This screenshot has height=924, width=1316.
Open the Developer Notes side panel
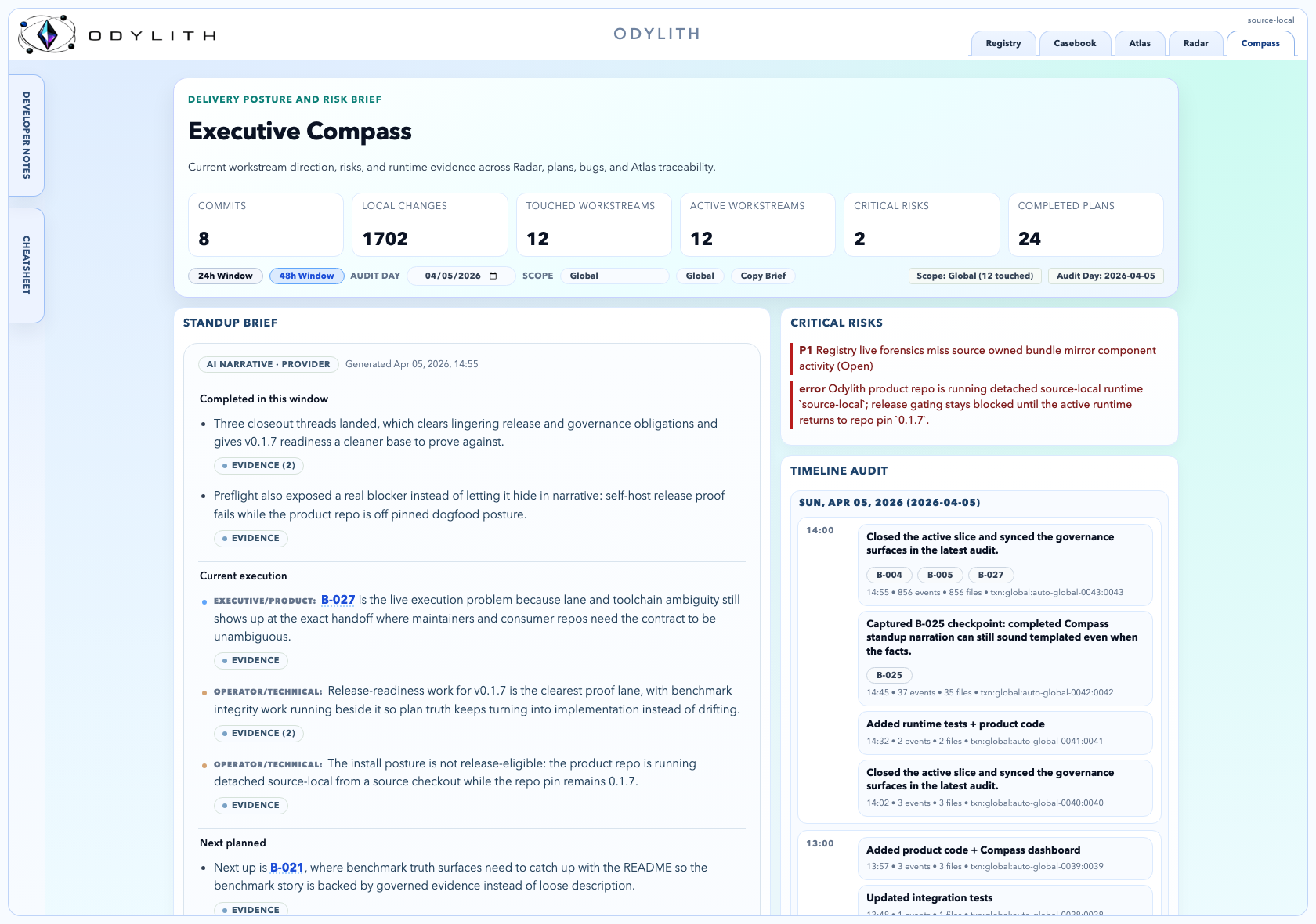click(26, 135)
